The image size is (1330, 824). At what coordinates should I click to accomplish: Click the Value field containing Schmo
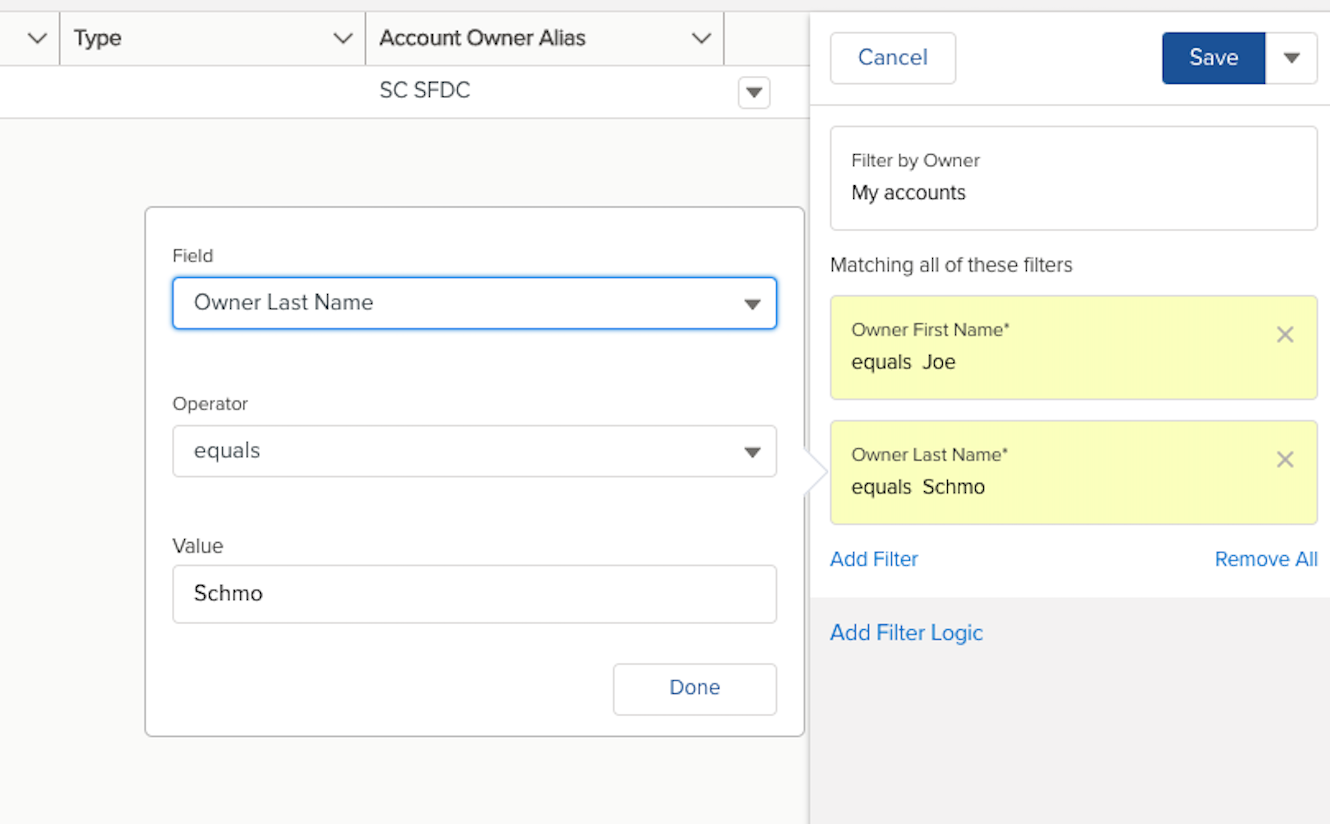[474, 594]
